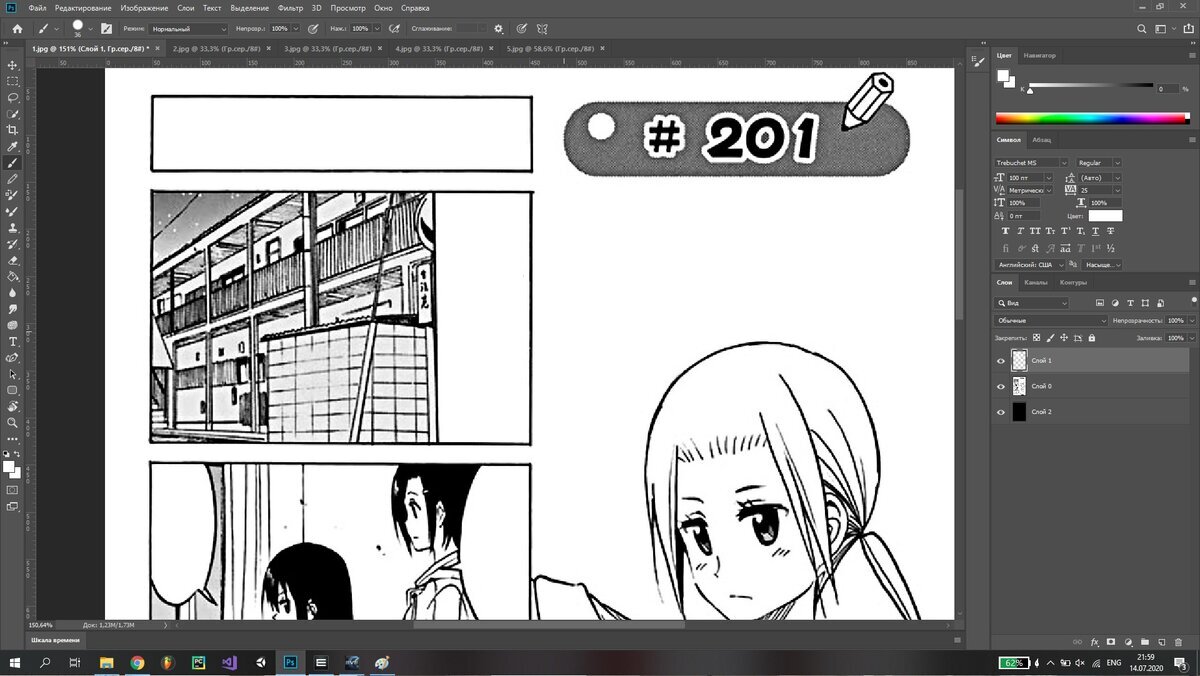The image size is (1200, 676).
Task: Hide the Слой 1 layer eye
Action: pyautogui.click(x=1001, y=360)
